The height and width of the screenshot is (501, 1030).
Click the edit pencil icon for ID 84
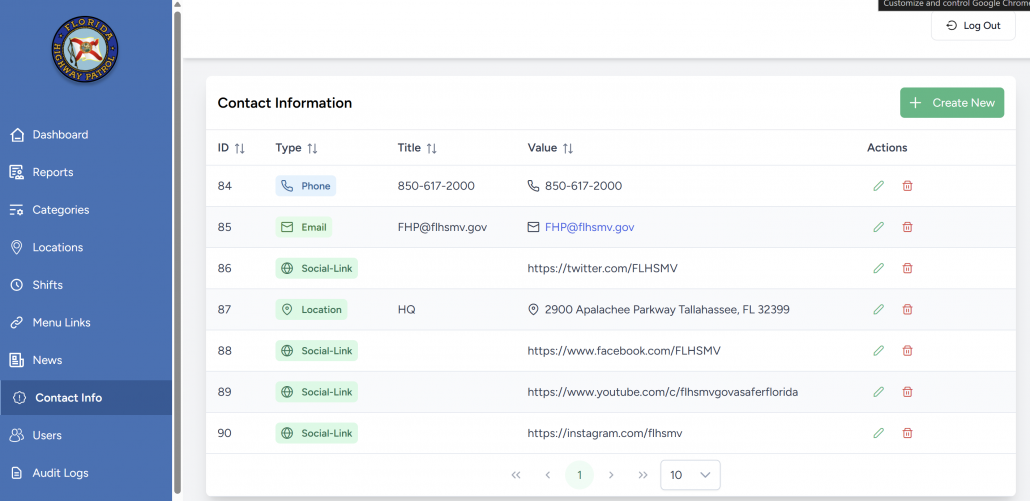[x=878, y=186]
